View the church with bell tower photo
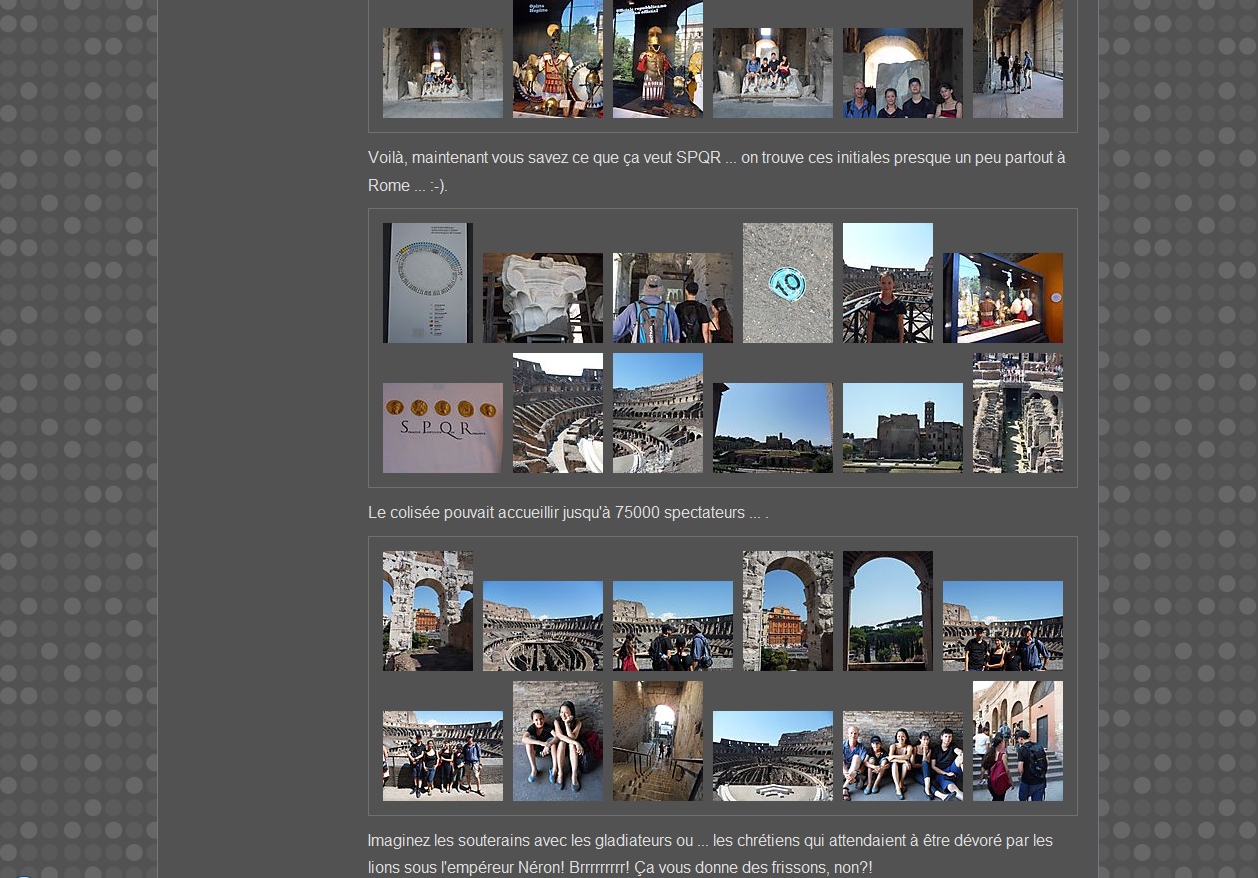The width and height of the screenshot is (1258, 878). point(902,428)
